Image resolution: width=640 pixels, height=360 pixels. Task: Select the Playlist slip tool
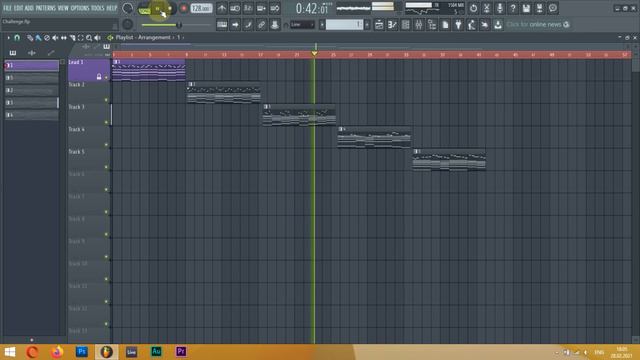(64, 38)
